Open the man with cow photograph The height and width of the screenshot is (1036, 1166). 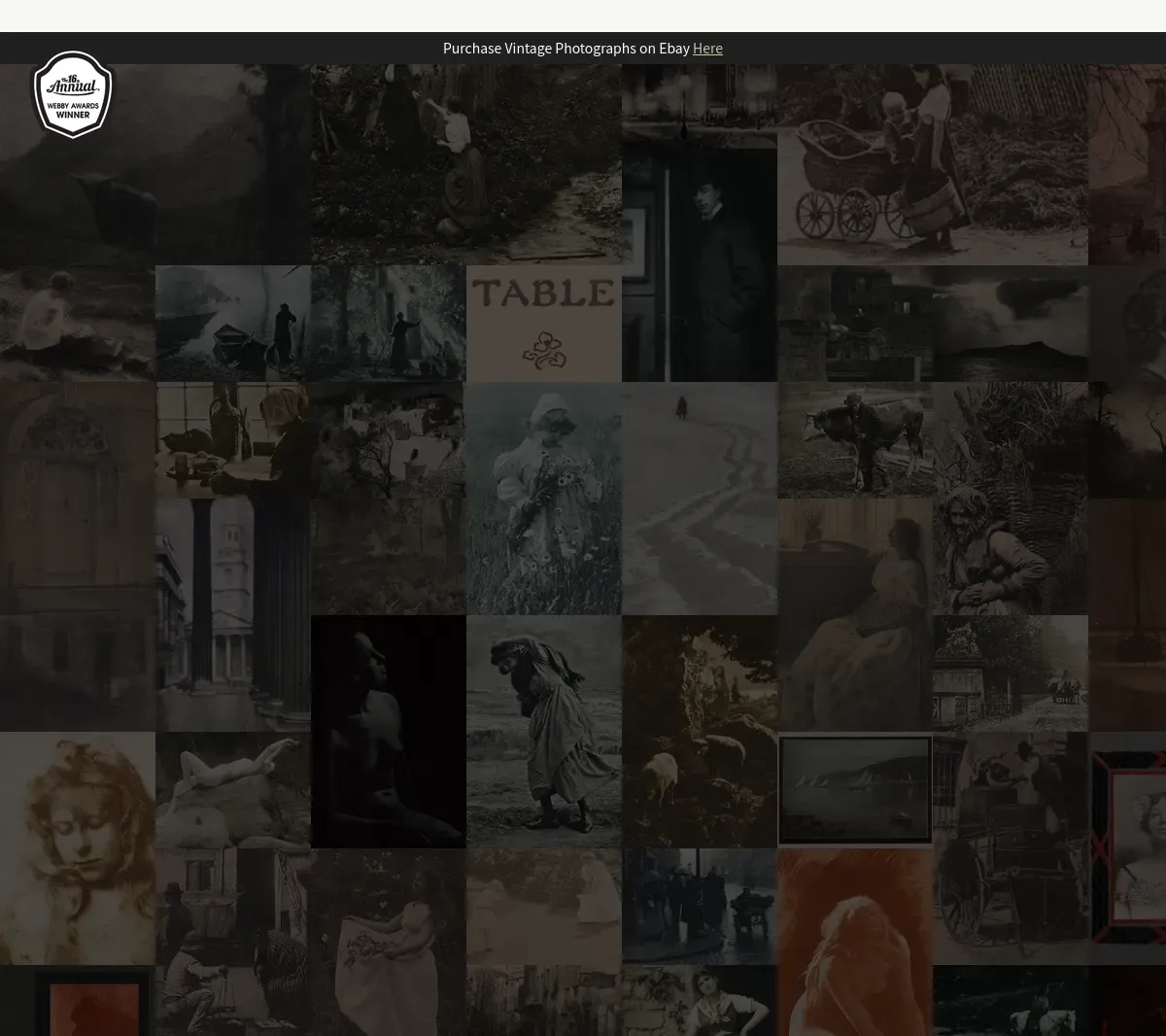tap(855, 440)
